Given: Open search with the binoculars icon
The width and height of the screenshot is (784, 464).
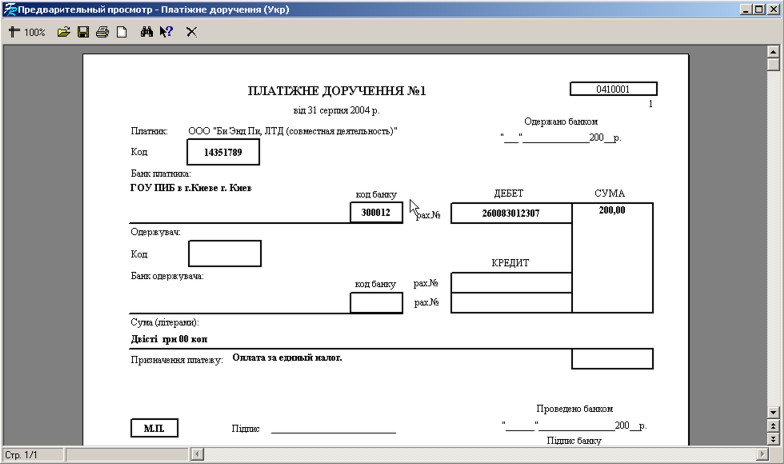Looking at the screenshot, I should point(146,32).
